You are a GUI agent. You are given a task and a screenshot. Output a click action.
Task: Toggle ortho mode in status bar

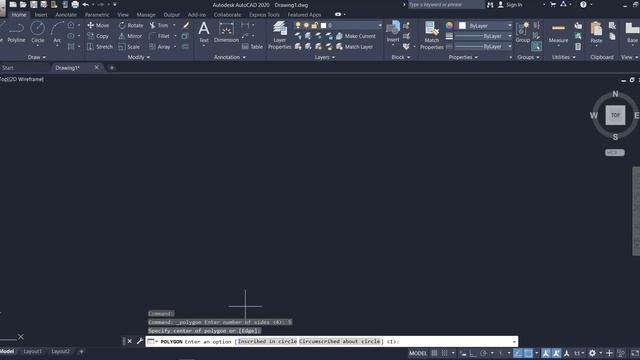coord(473,353)
